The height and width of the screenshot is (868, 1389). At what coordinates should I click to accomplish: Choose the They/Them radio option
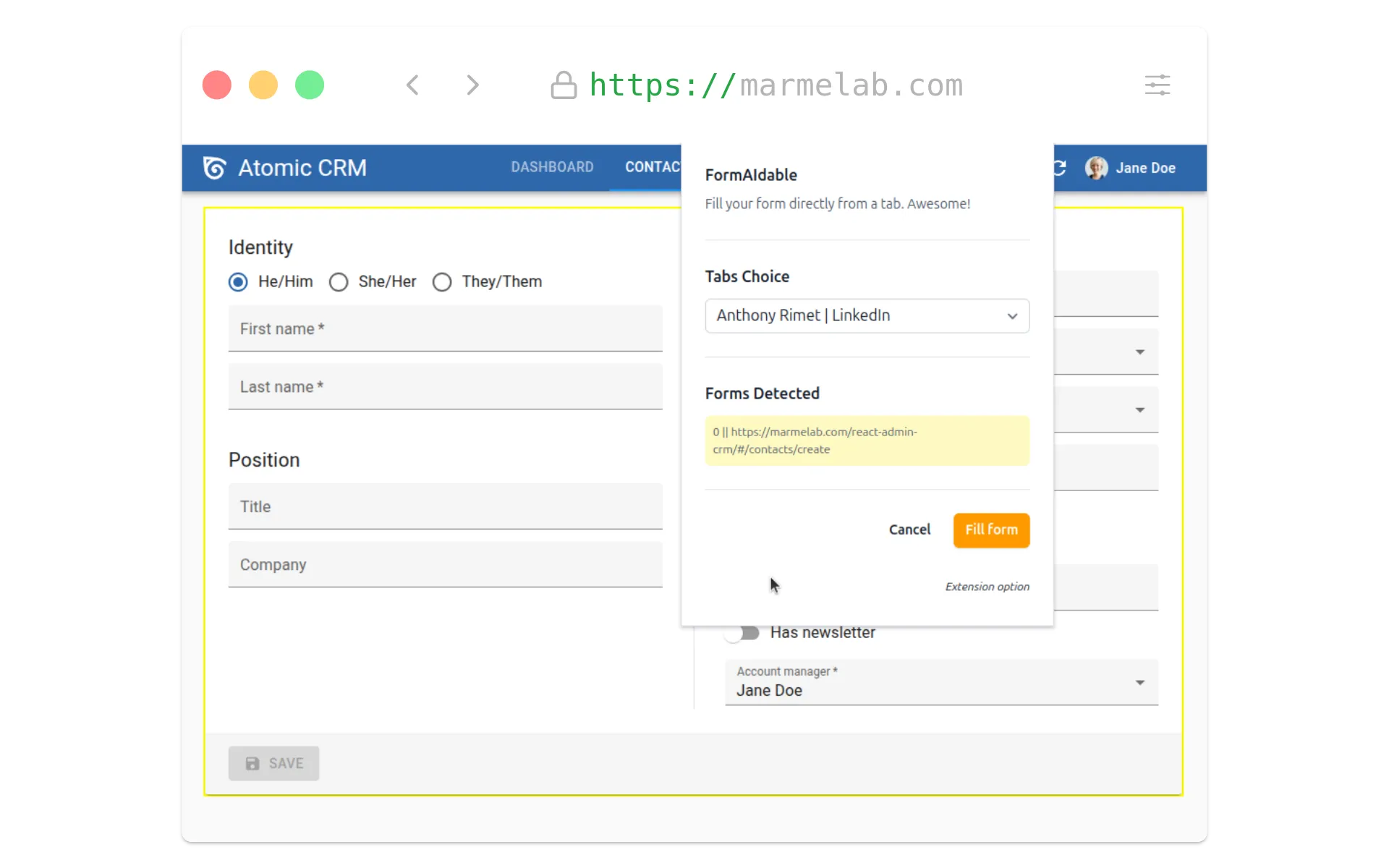(442, 282)
